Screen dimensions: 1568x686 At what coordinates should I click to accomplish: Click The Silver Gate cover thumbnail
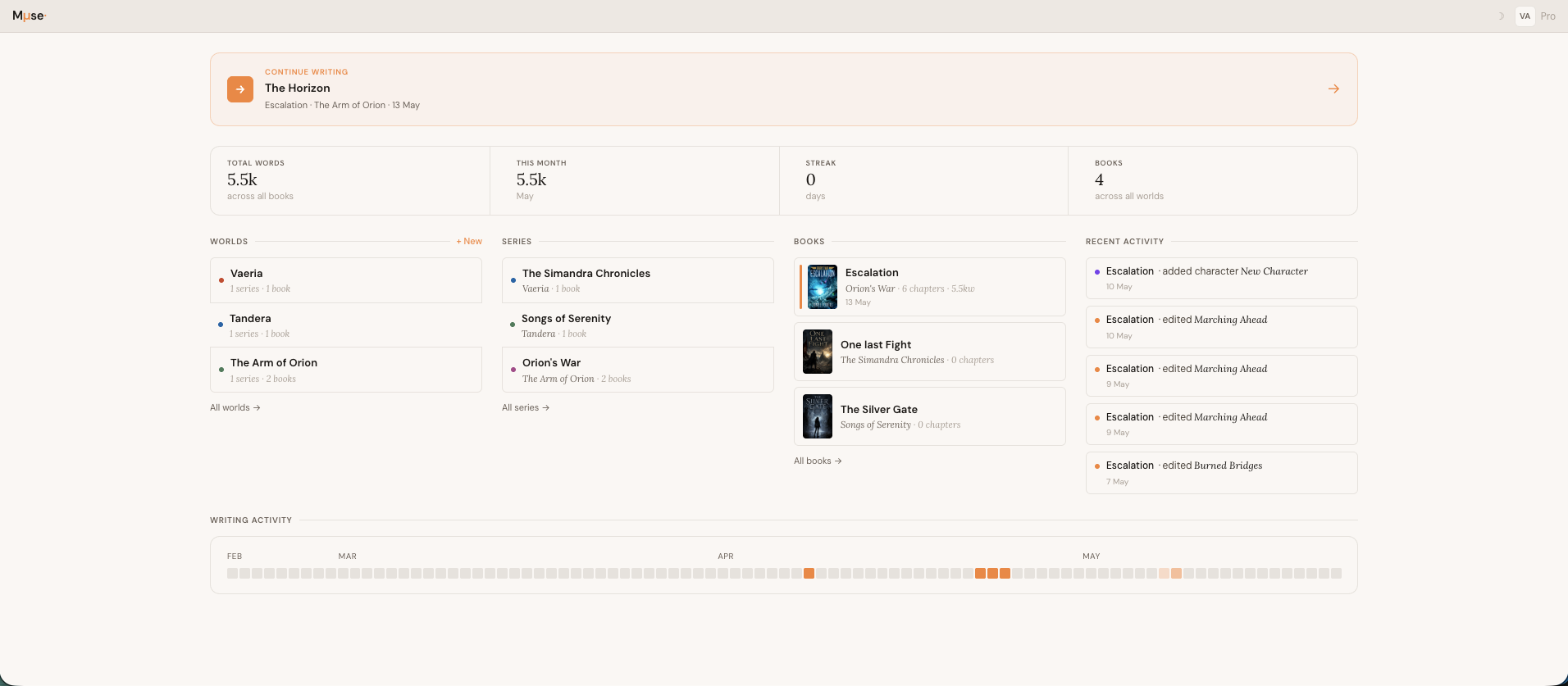pos(818,416)
